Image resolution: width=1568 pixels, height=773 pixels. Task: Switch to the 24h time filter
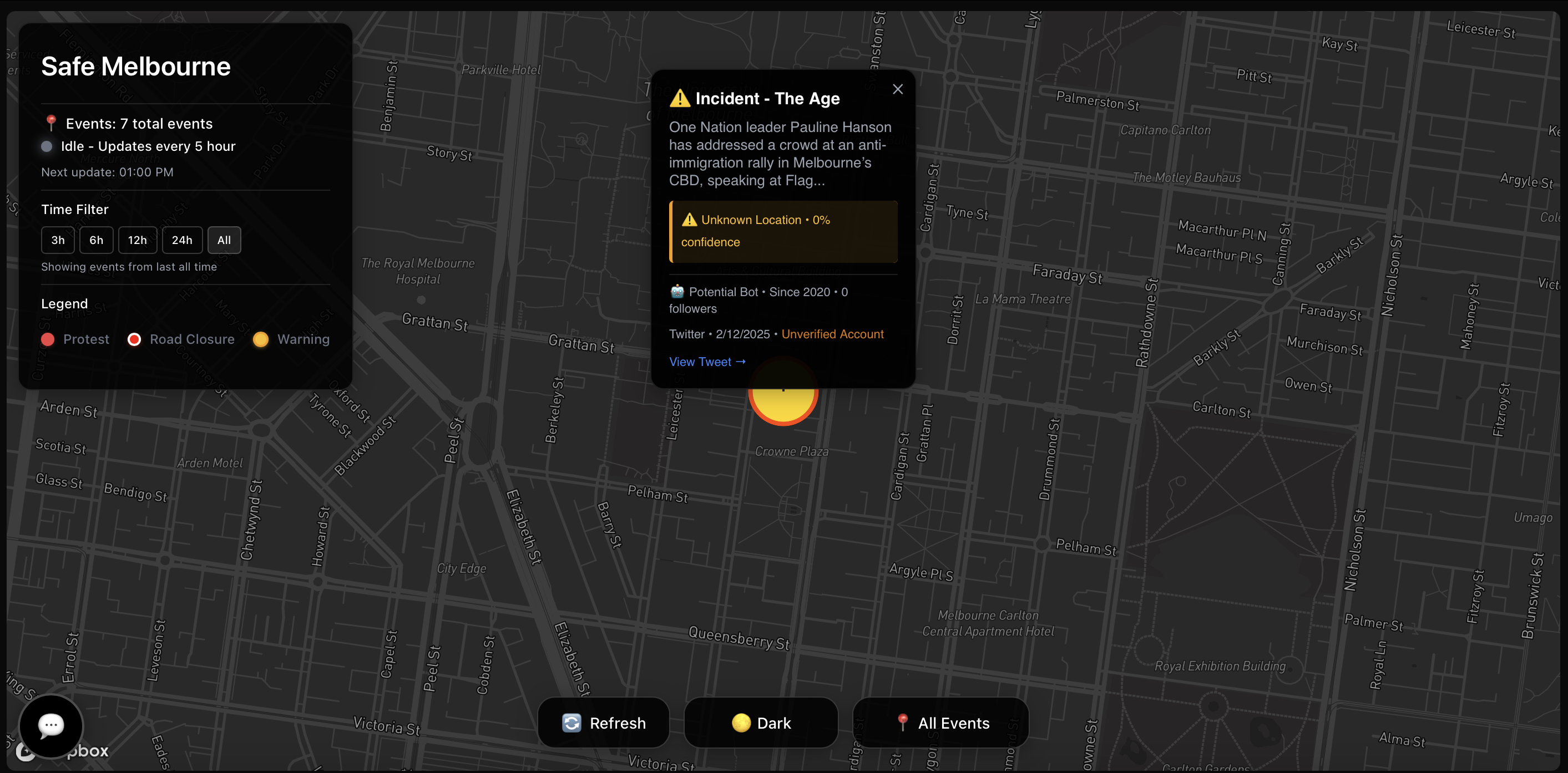coord(181,240)
